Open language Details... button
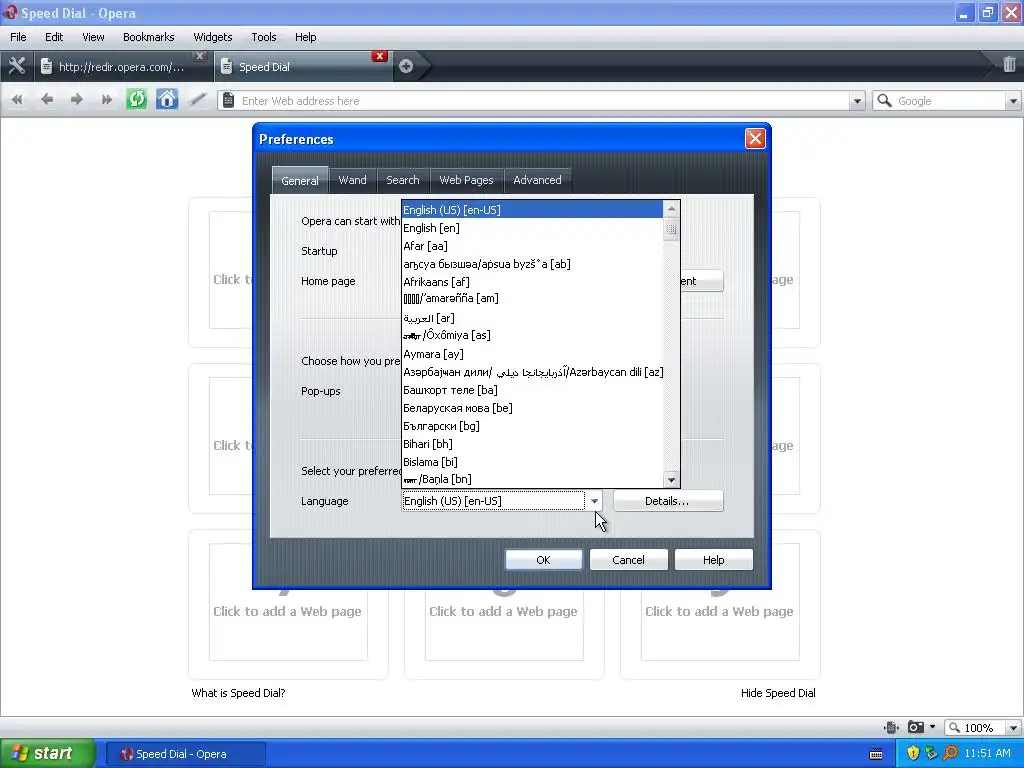1024x768 pixels. 667,501
